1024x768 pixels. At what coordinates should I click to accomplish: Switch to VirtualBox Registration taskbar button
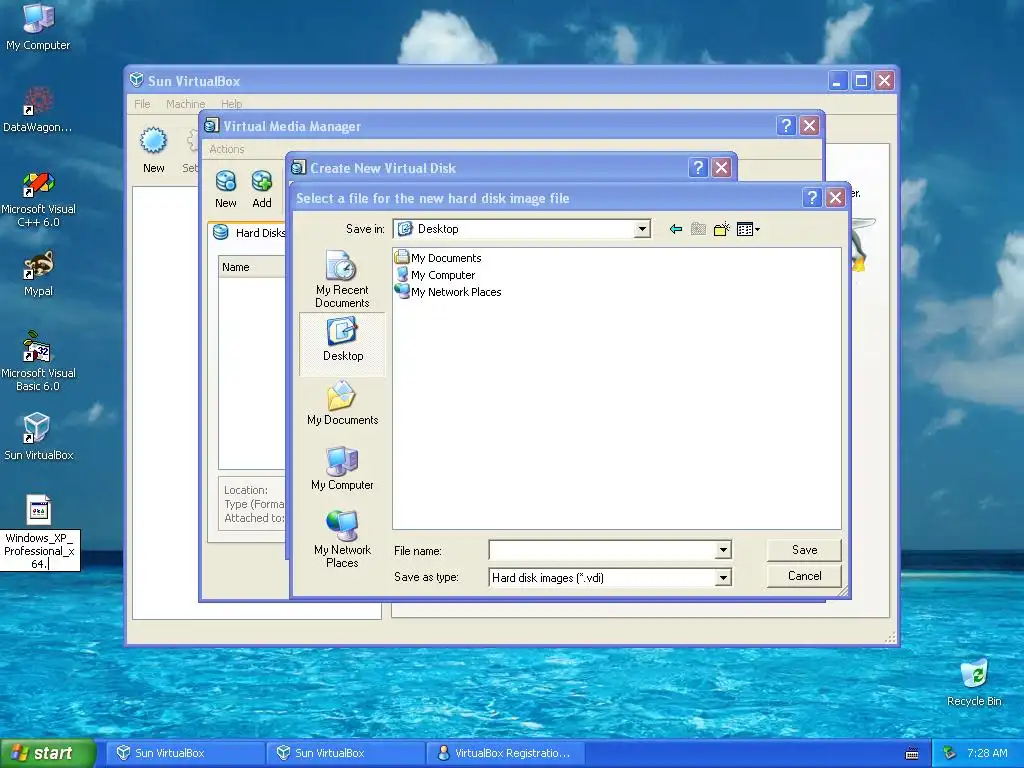[506, 753]
